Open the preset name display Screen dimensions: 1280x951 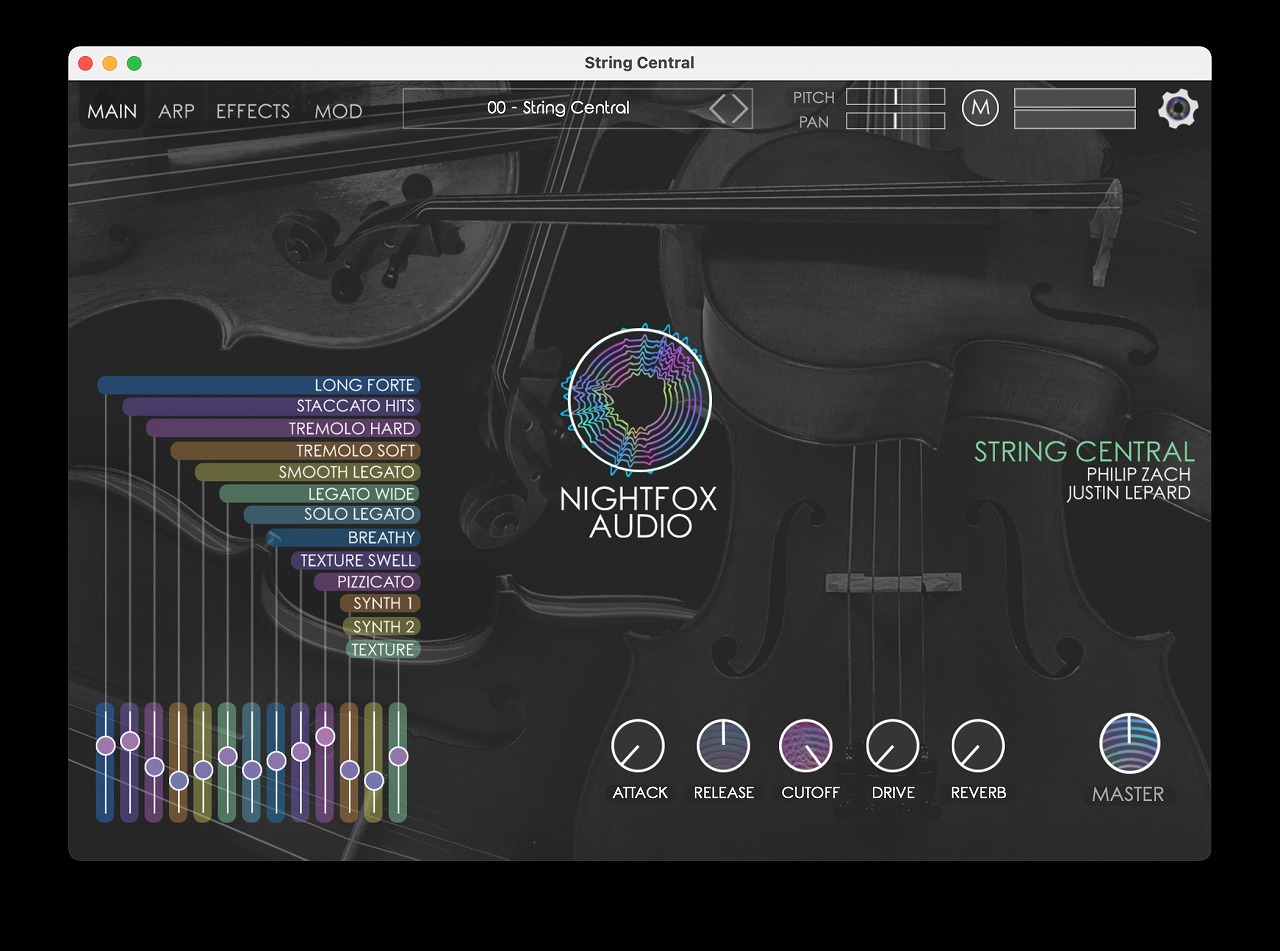tap(558, 108)
